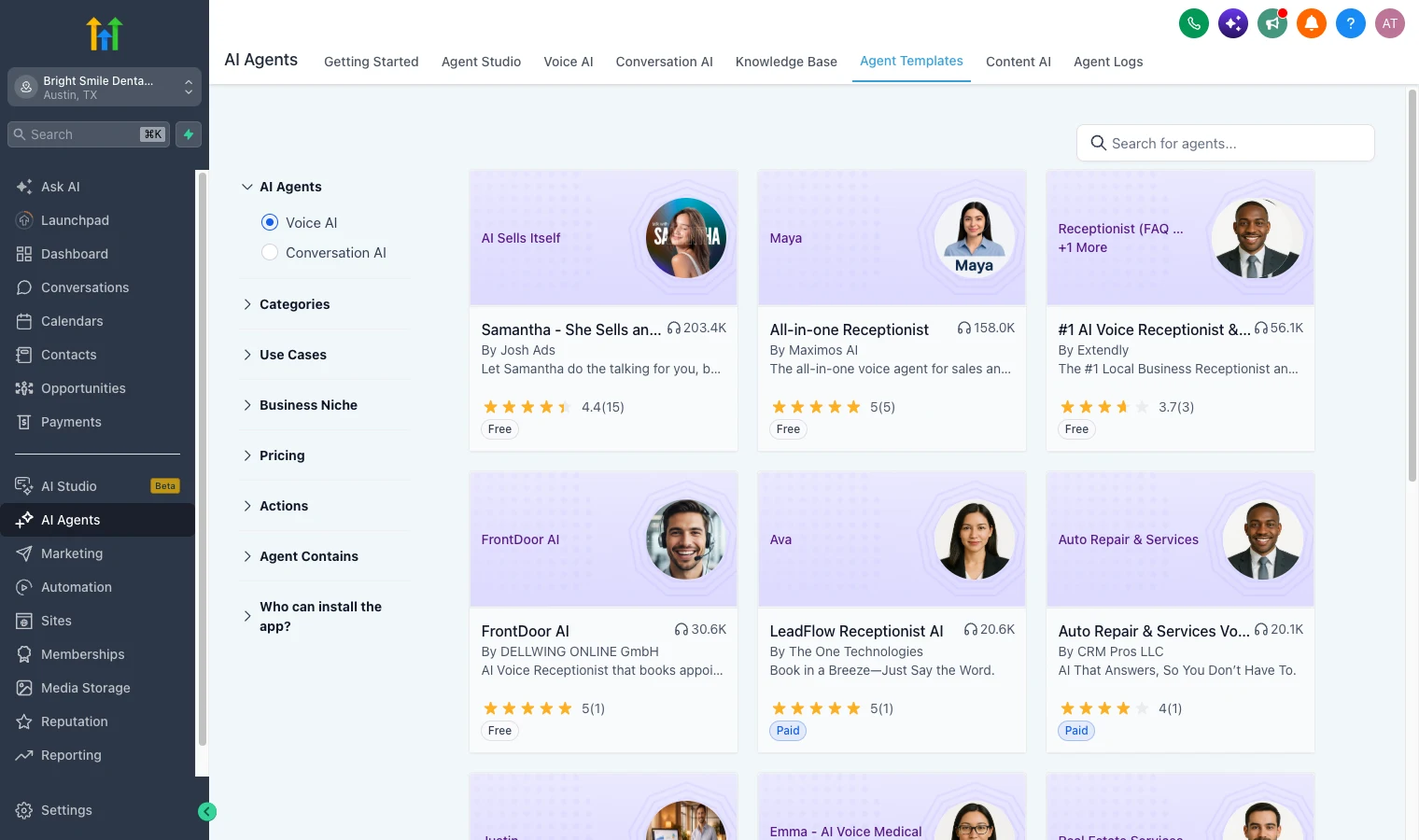Go to Launchpad in the sidebar
The height and width of the screenshot is (840, 1419).
click(x=97, y=220)
